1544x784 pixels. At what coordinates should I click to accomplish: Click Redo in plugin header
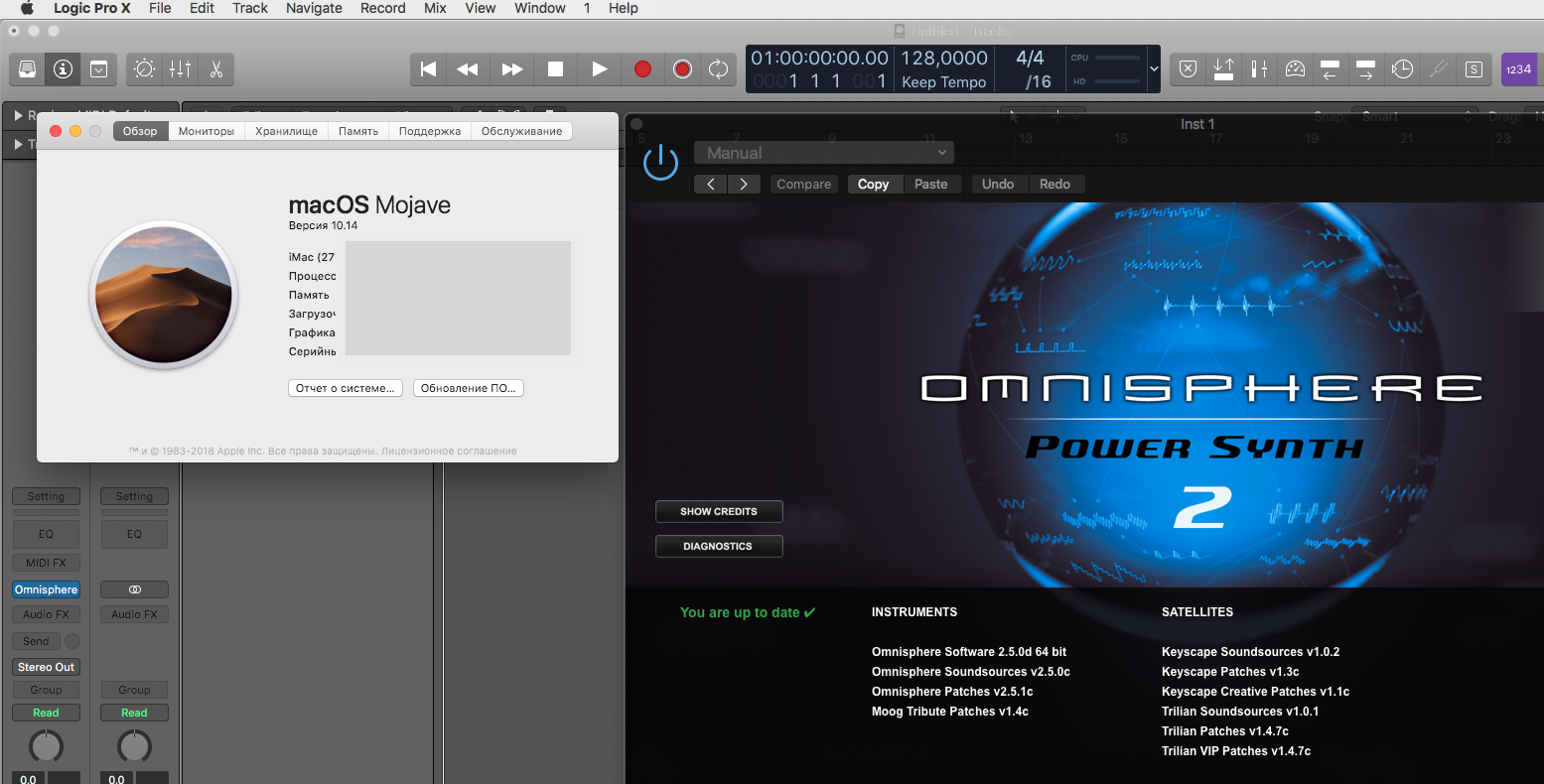[x=1054, y=185]
